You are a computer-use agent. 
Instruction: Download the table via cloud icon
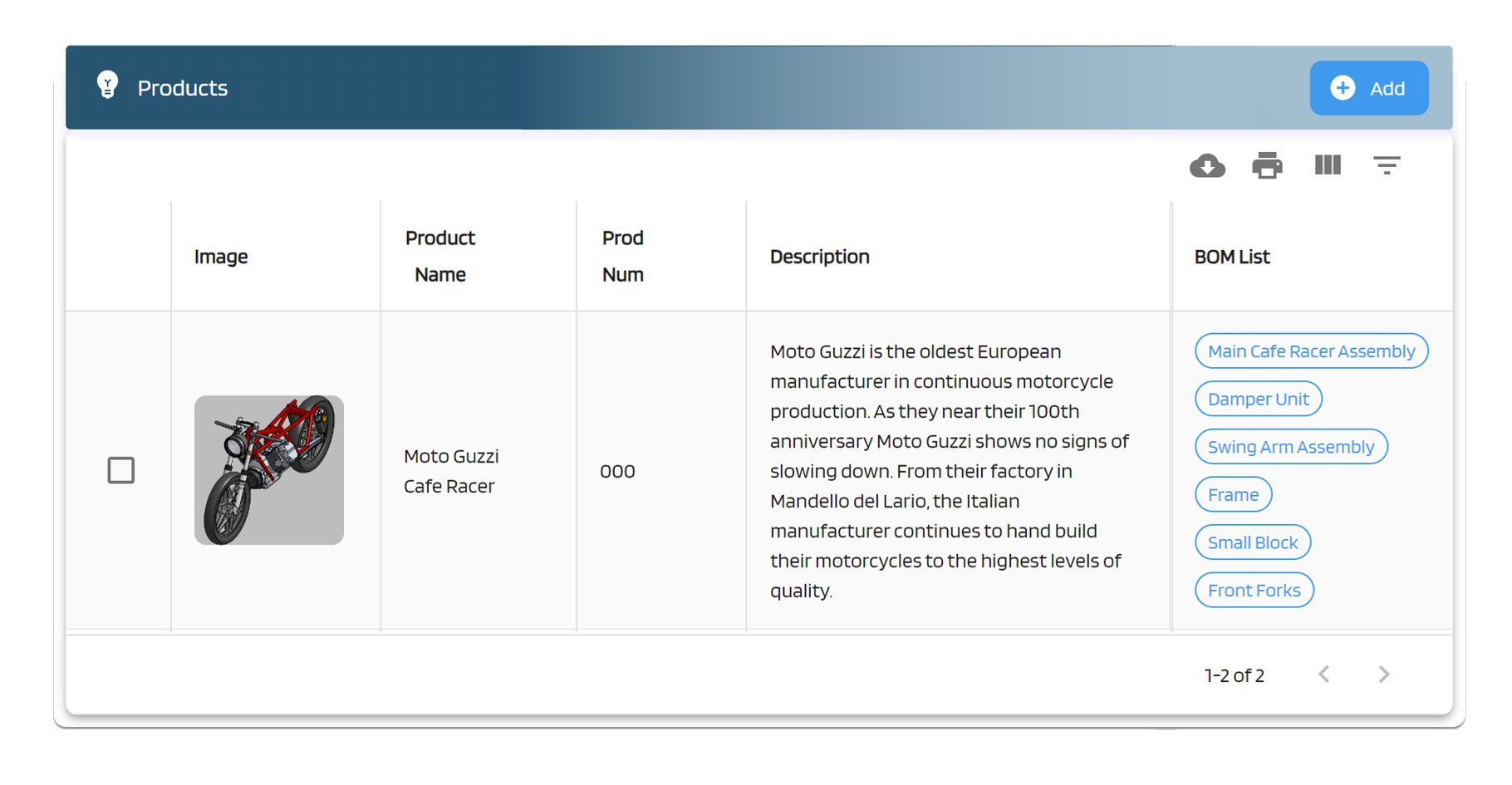[x=1207, y=165]
